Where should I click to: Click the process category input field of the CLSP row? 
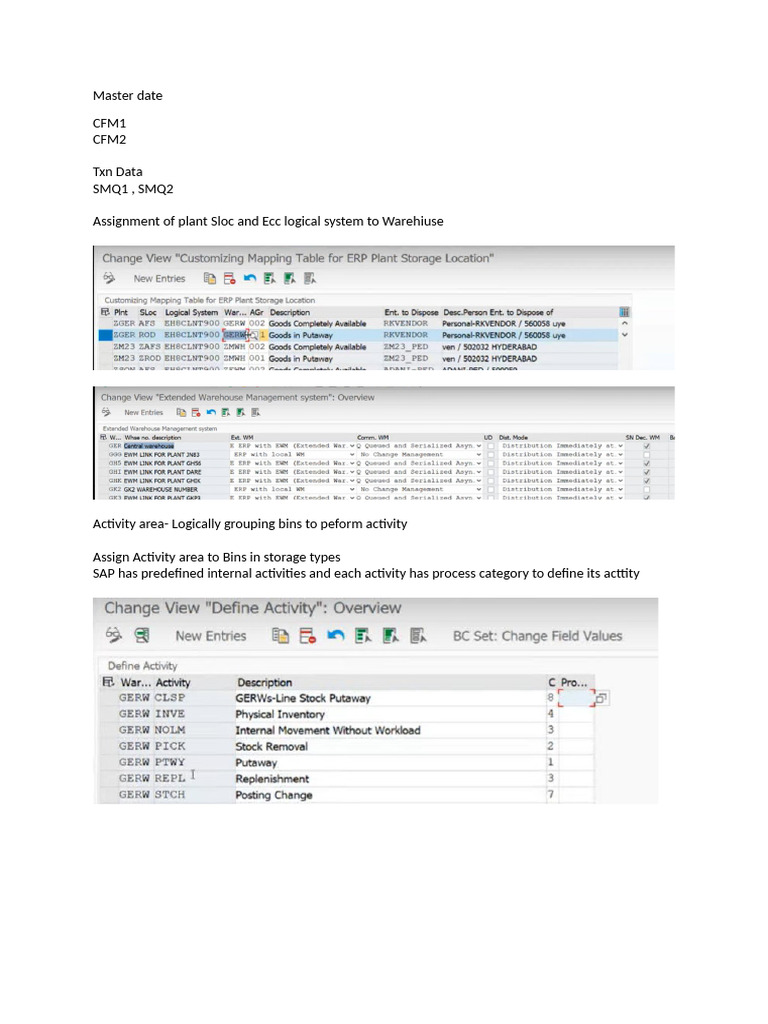coord(577,698)
